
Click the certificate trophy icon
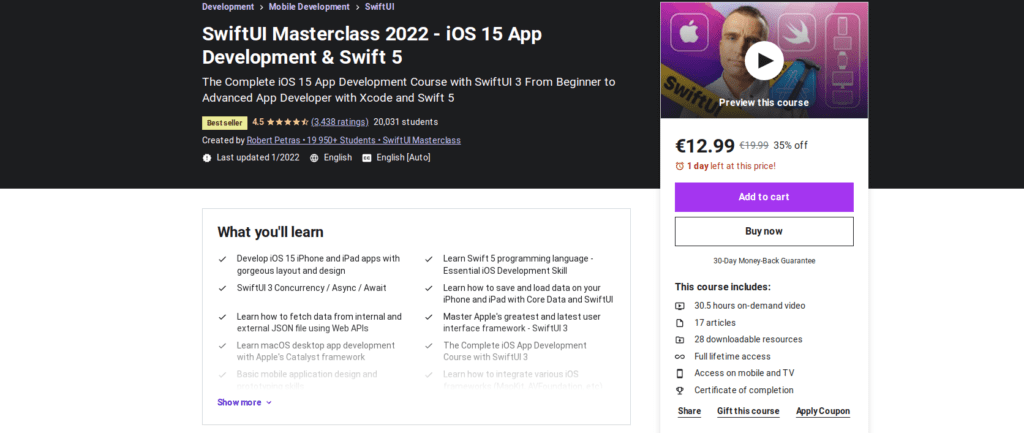click(x=680, y=391)
